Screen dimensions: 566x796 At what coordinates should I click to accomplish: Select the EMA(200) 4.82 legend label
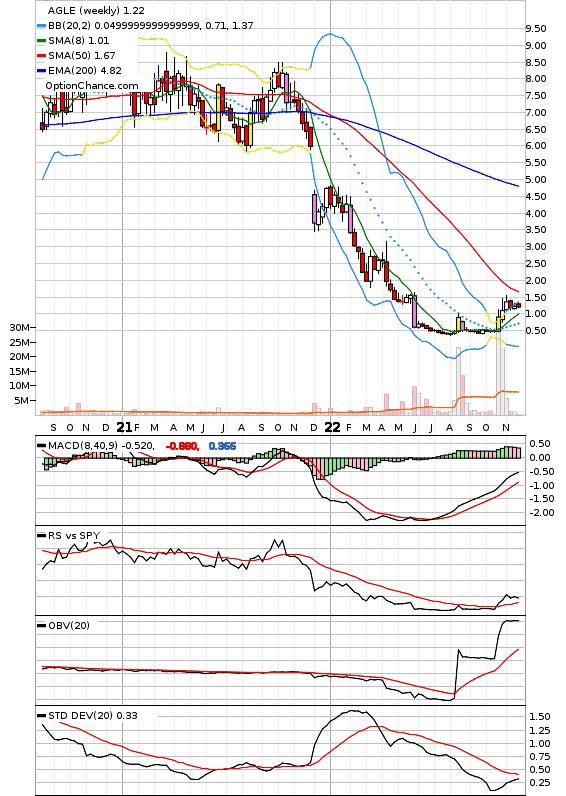coord(85,71)
